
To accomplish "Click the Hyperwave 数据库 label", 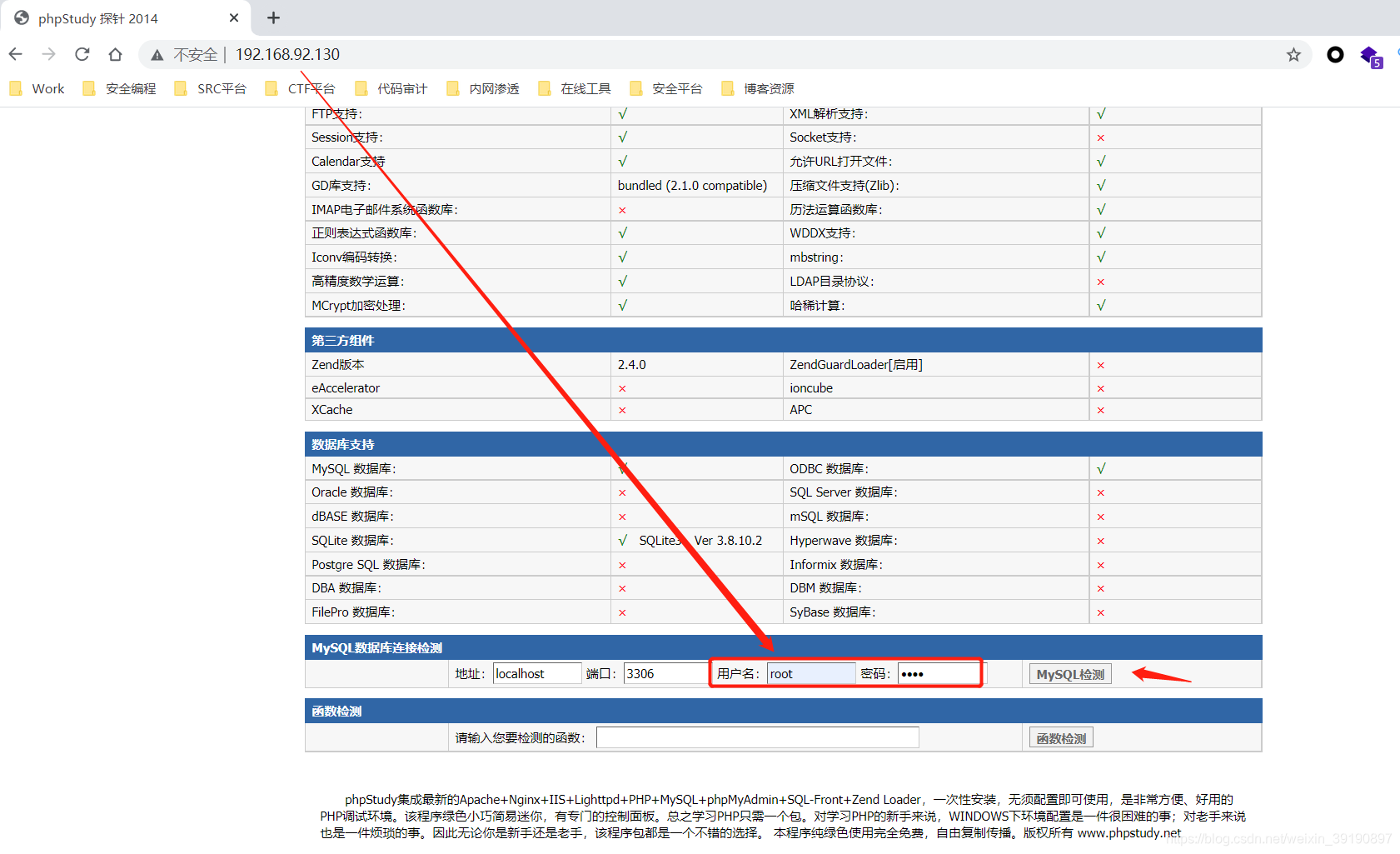I will (844, 540).
